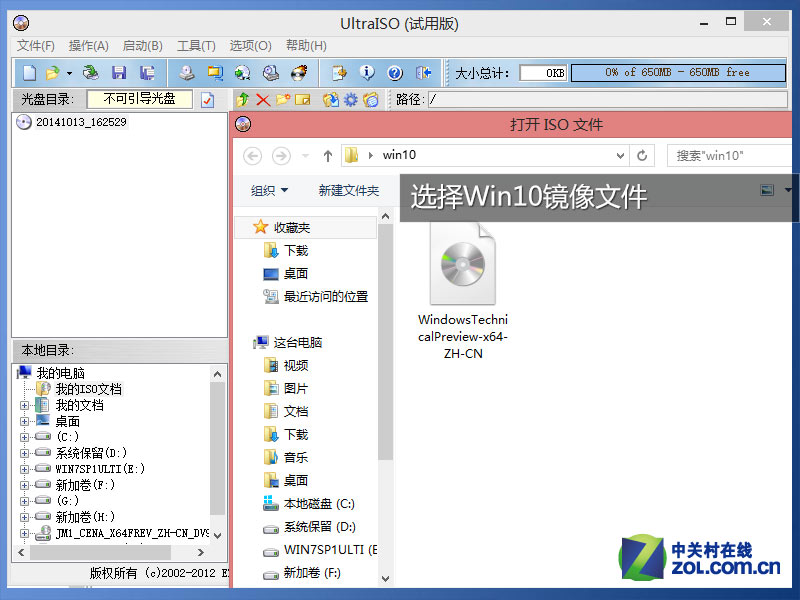Click the 不可引导光盘 boot status field
The width and height of the screenshot is (800, 600).
139,99
